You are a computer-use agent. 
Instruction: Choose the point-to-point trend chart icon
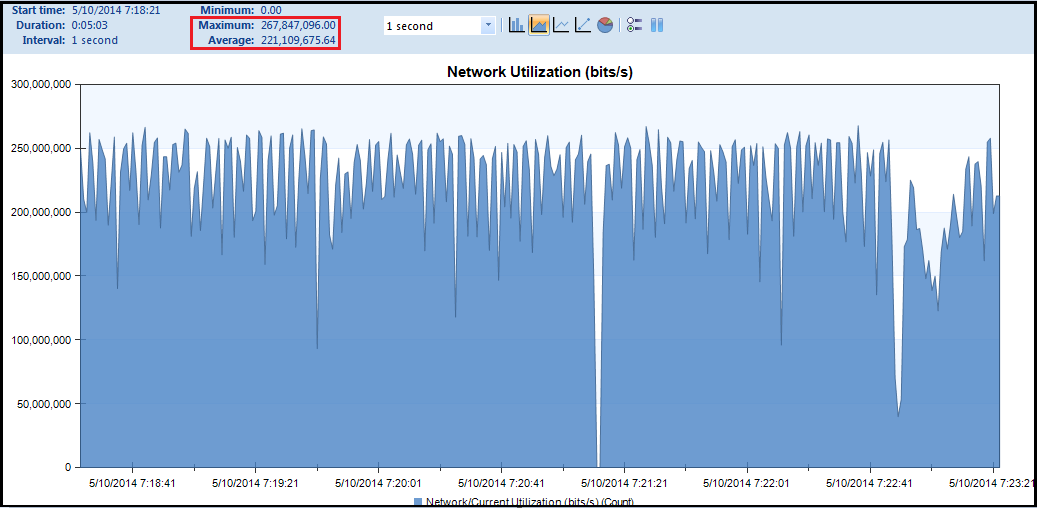click(x=583, y=25)
